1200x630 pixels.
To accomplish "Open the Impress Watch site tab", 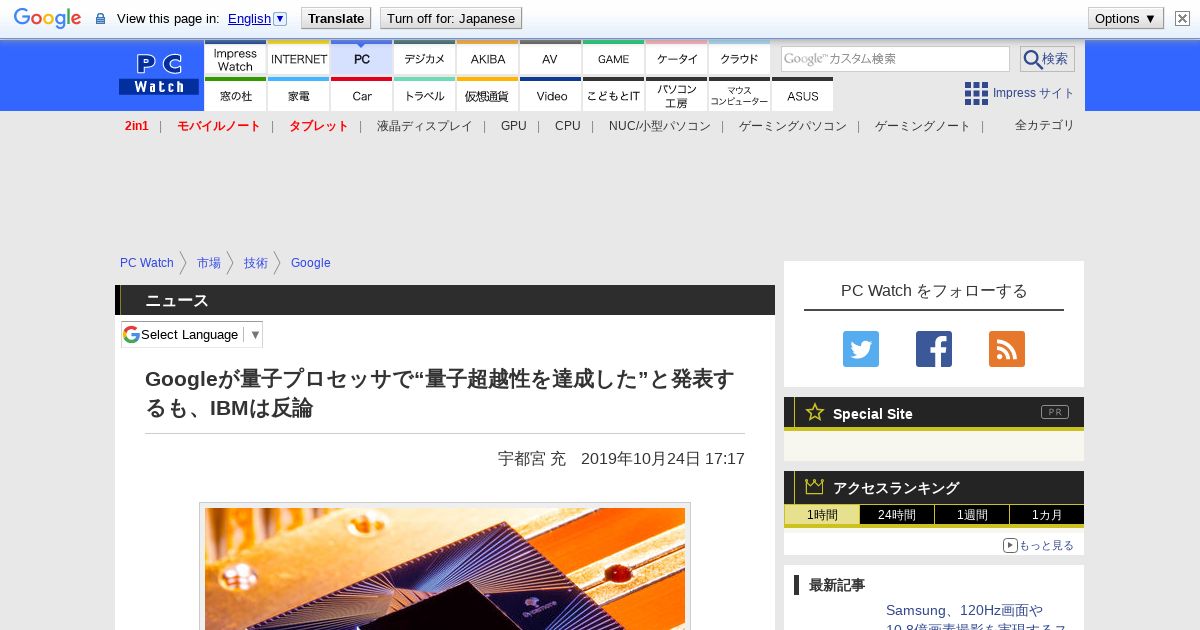I will click(235, 58).
